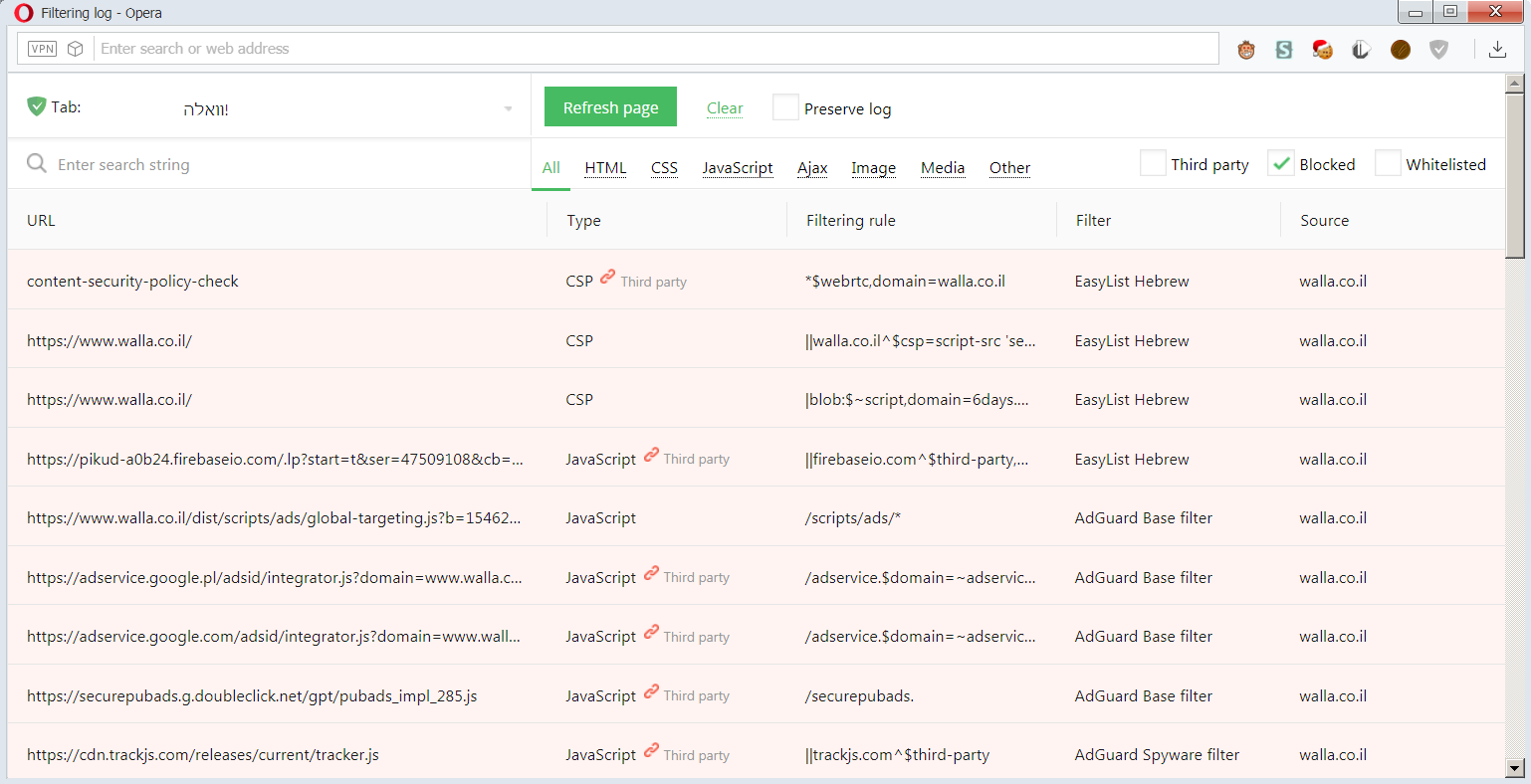The height and width of the screenshot is (784, 1531).
Task: Click the URL column header
Action: [x=41, y=220]
